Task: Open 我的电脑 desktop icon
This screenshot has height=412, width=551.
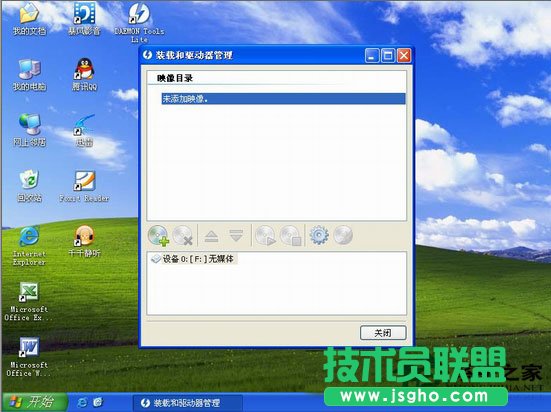Action: [x=30, y=75]
